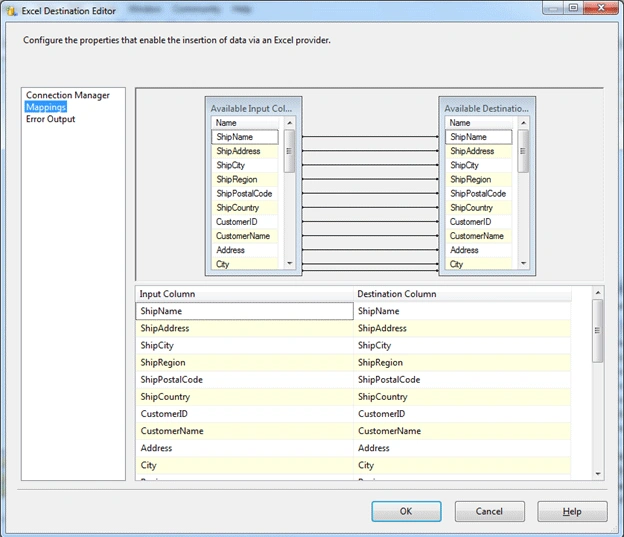Click ShipRegion cell in Input Column grid
624x537 pixels.
tap(244, 363)
